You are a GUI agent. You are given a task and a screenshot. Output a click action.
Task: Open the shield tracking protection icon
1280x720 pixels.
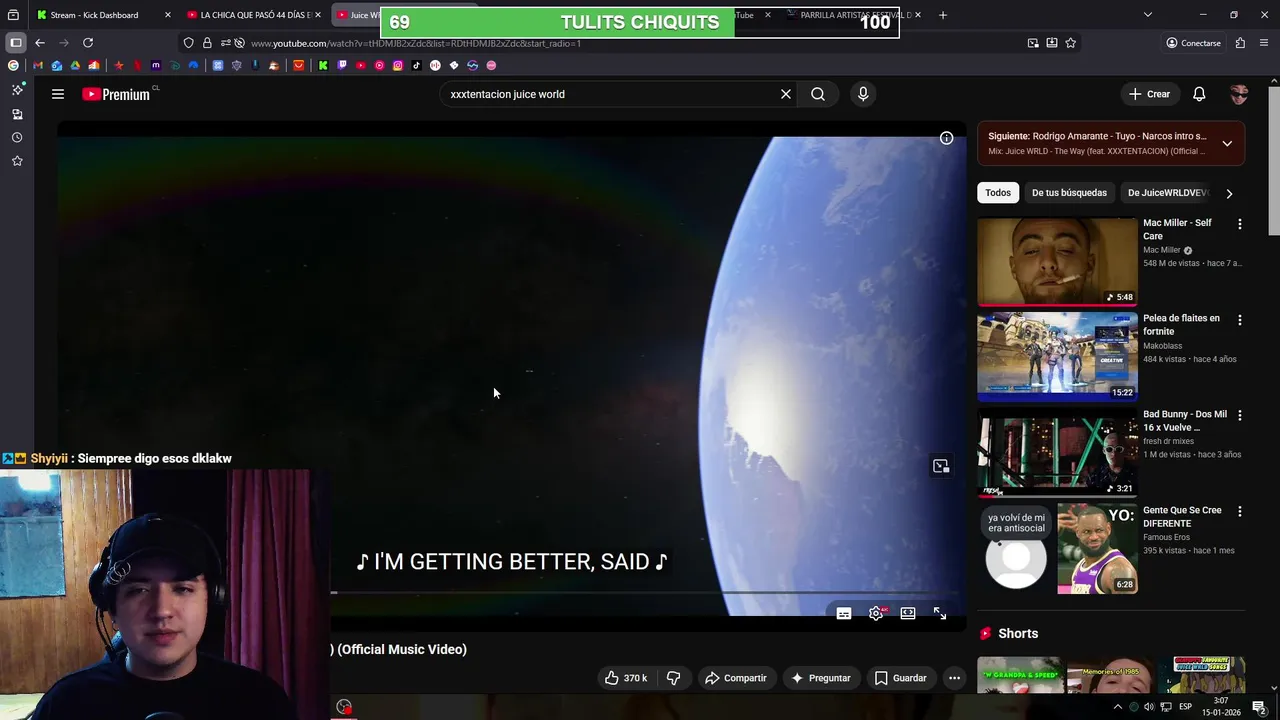188,43
